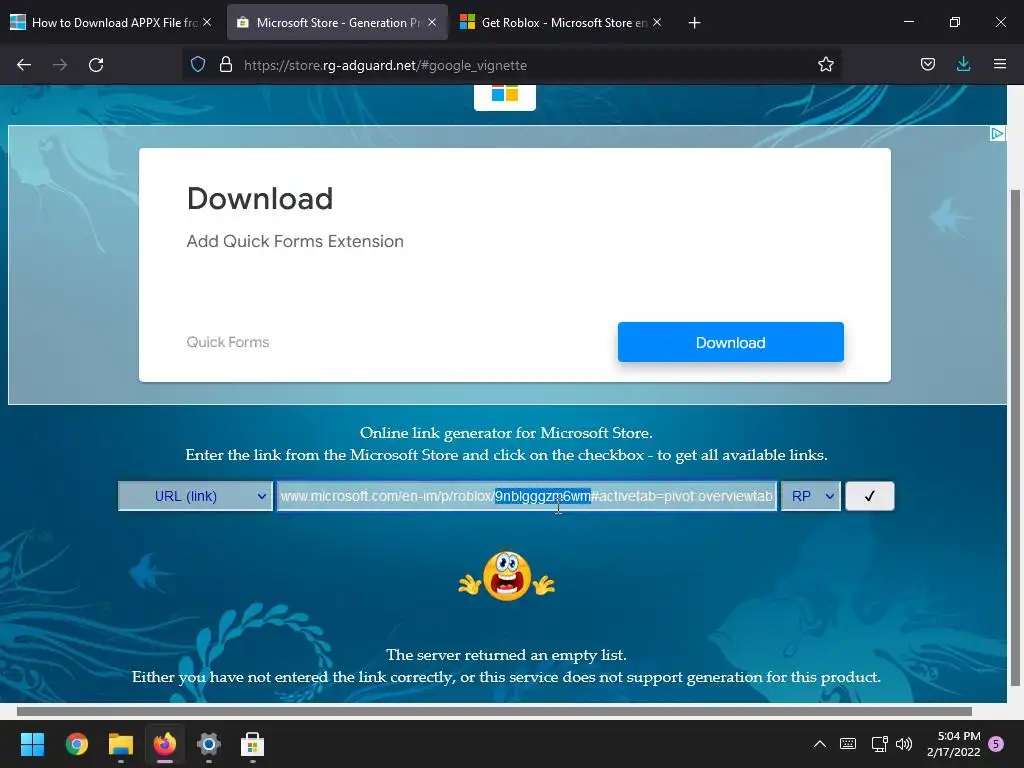1024x768 pixels.
Task: Open the Firefox hamburger menu
Action: tap(1000, 65)
